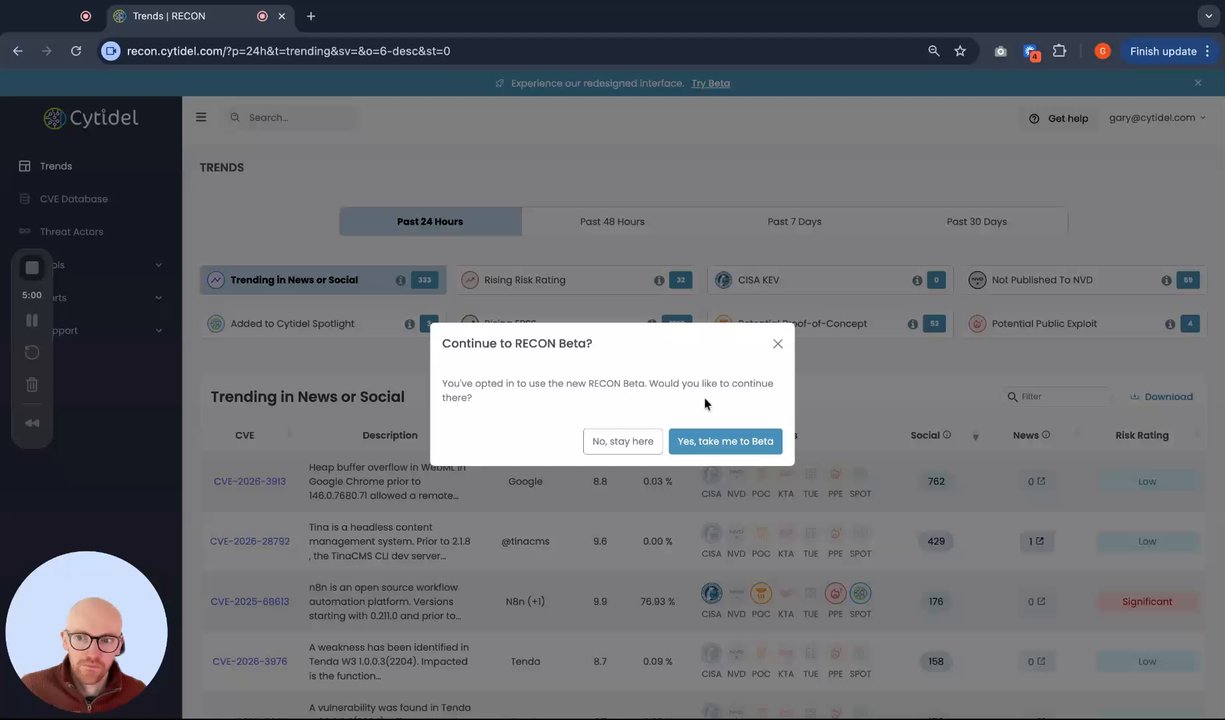Restart the recording with the circular arrow
The width and height of the screenshot is (1225, 720).
pos(32,352)
